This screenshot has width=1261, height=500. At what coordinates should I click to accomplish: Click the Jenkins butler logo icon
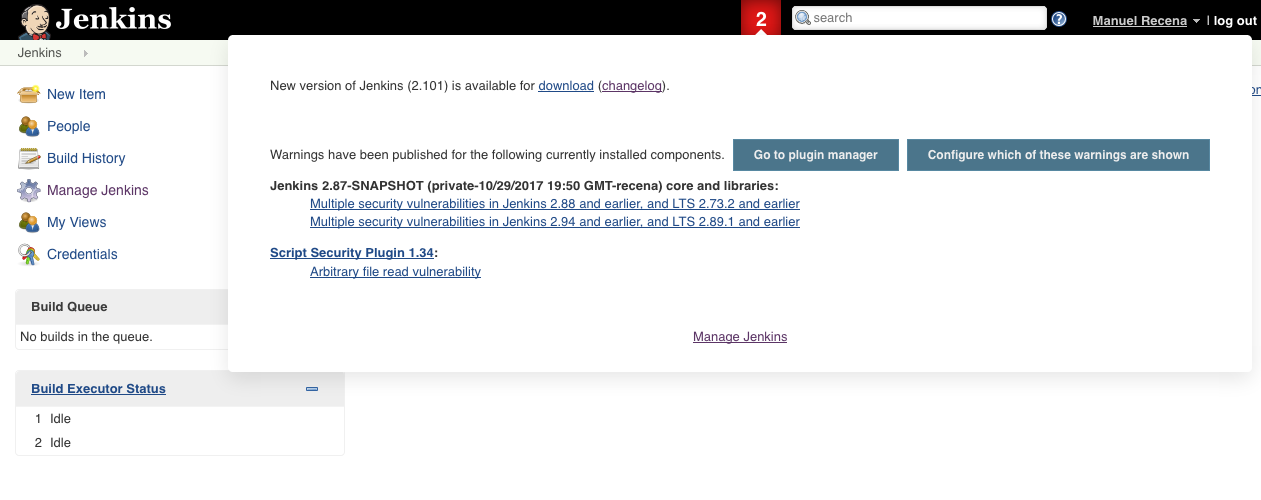click(36, 21)
